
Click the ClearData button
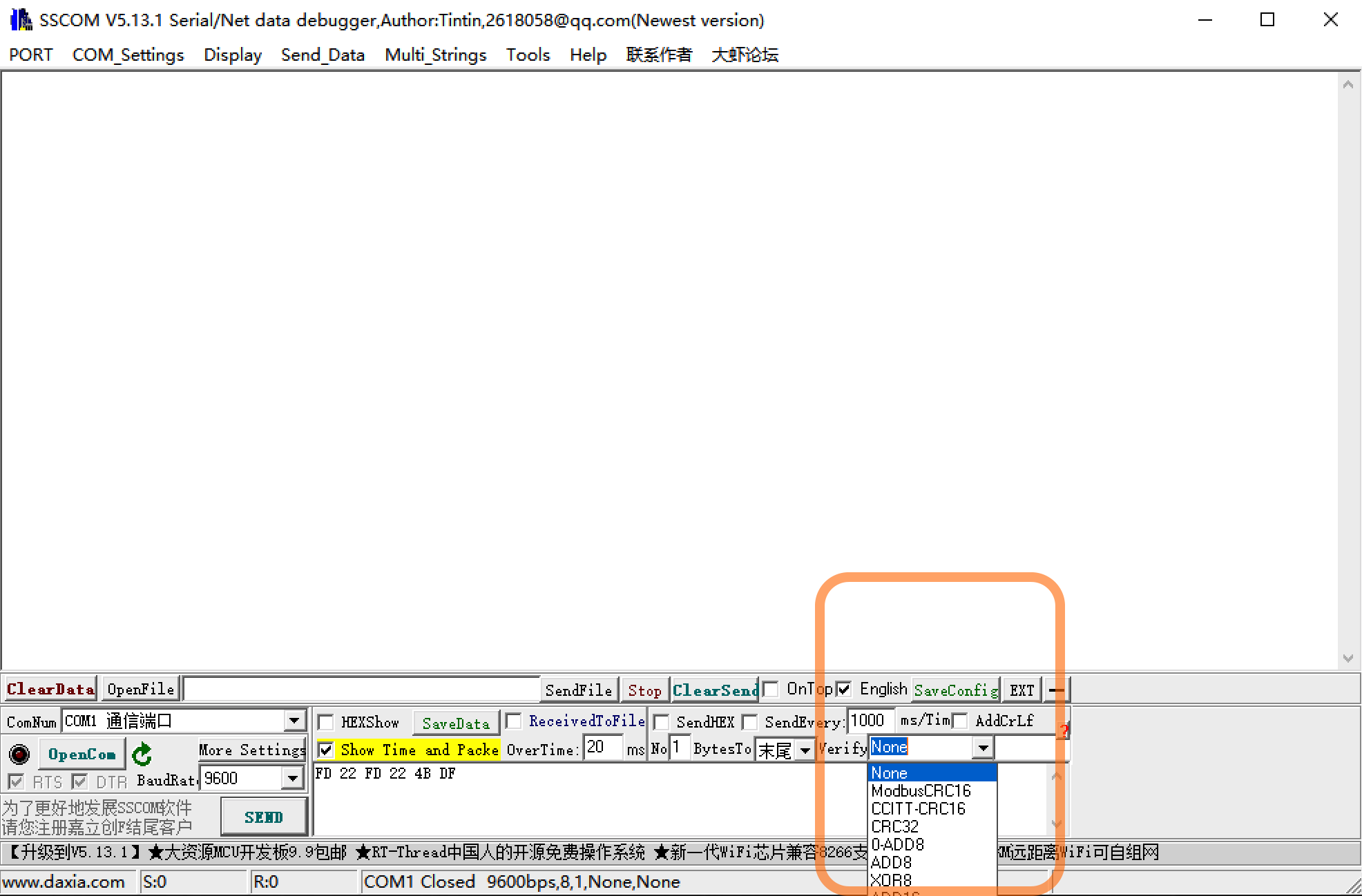[x=50, y=689]
